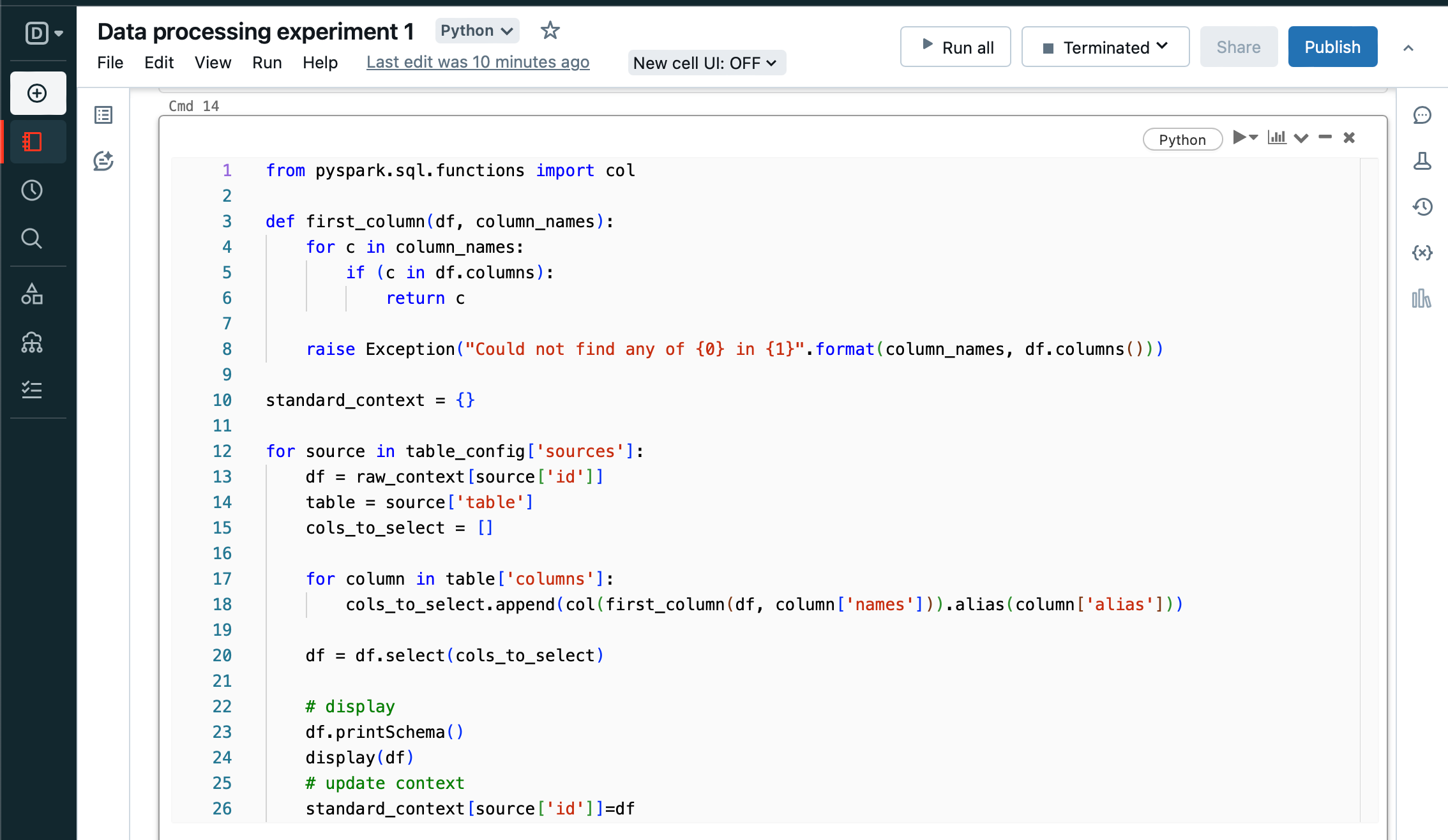Viewport: 1448px width, 840px height.
Task: Open the Assistant chat sparkle icon
Action: tap(103, 161)
